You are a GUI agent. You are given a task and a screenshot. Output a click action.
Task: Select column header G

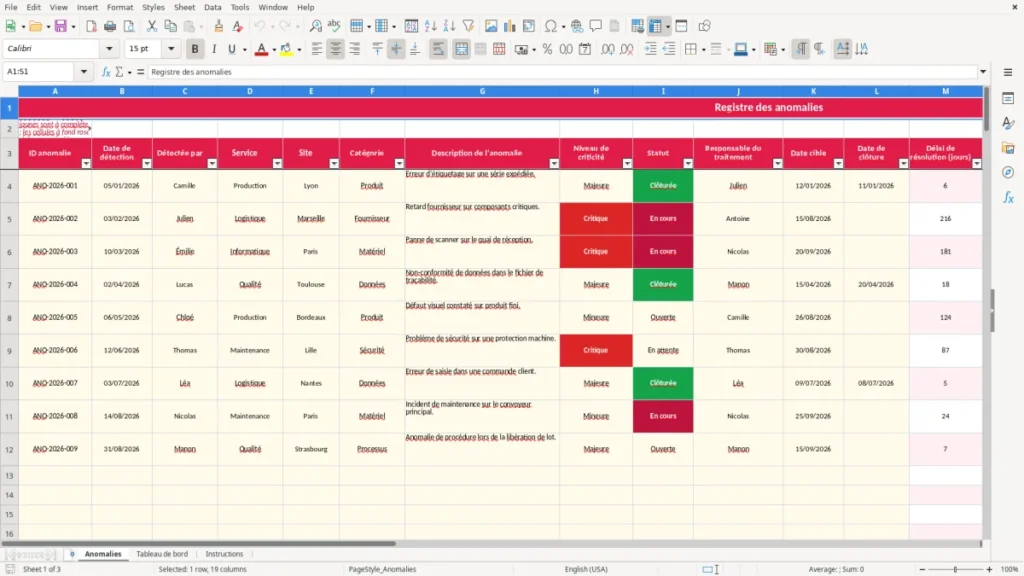click(482, 91)
